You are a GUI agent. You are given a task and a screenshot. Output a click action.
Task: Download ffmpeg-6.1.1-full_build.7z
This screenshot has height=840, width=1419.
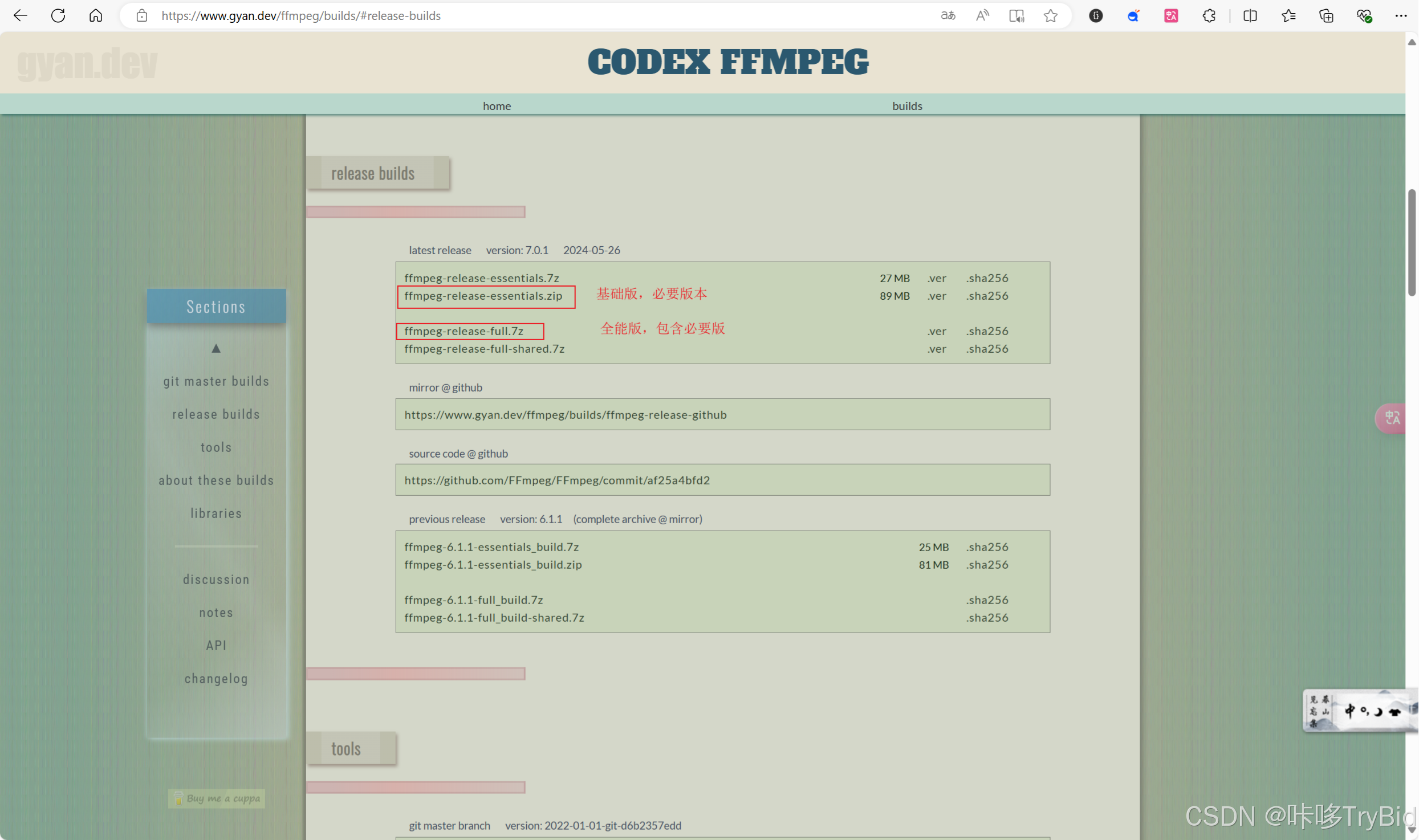474,600
